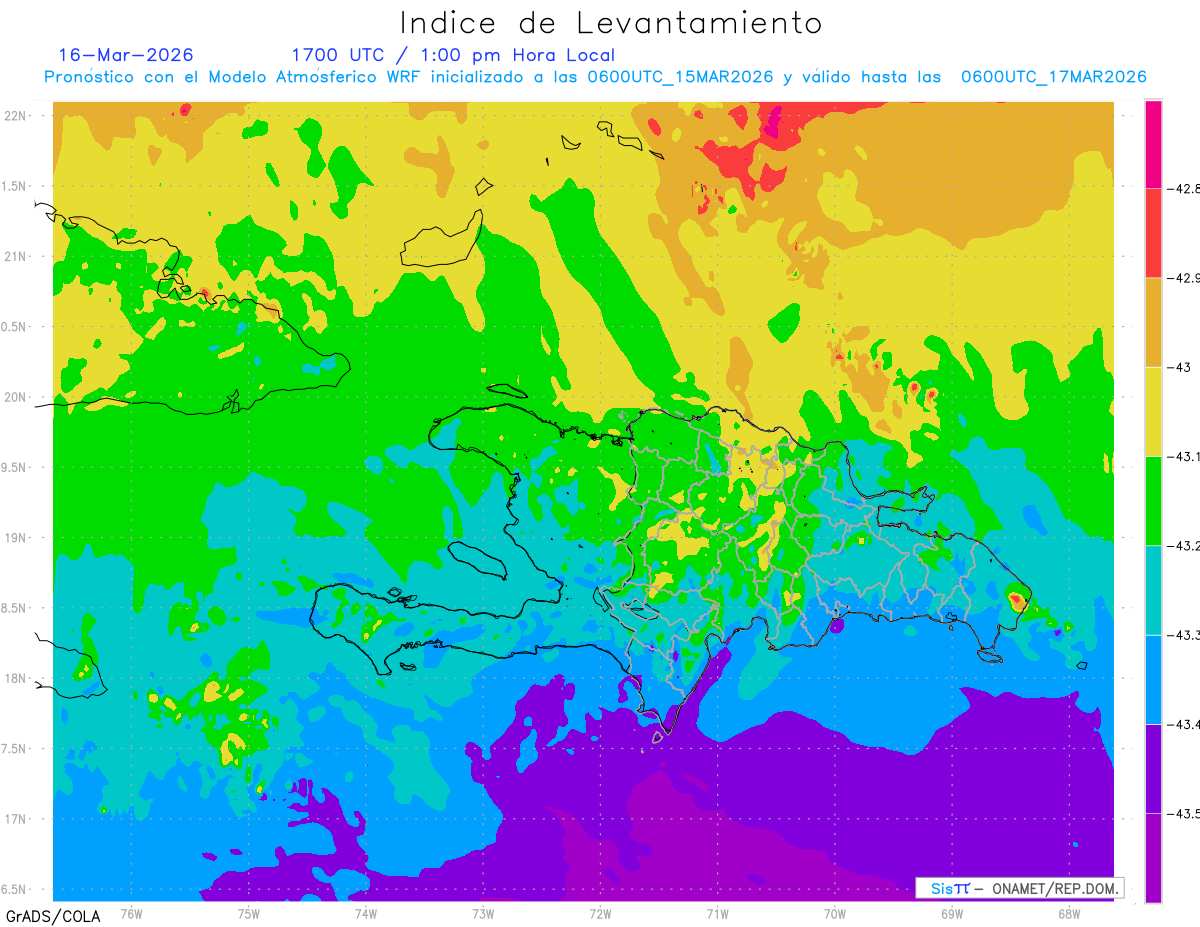Pick the orange swatch between -42.9 and -43
The width and height of the screenshot is (1200, 927).
point(1153,322)
